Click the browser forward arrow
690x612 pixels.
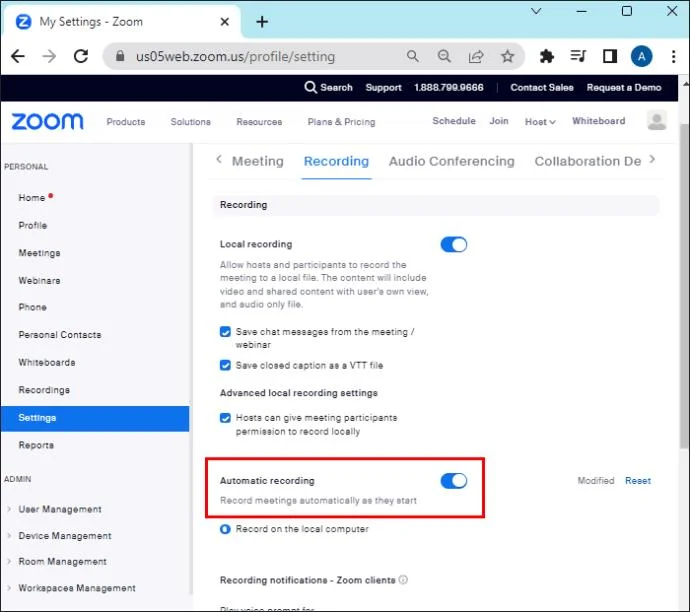[x=49, y=56]
